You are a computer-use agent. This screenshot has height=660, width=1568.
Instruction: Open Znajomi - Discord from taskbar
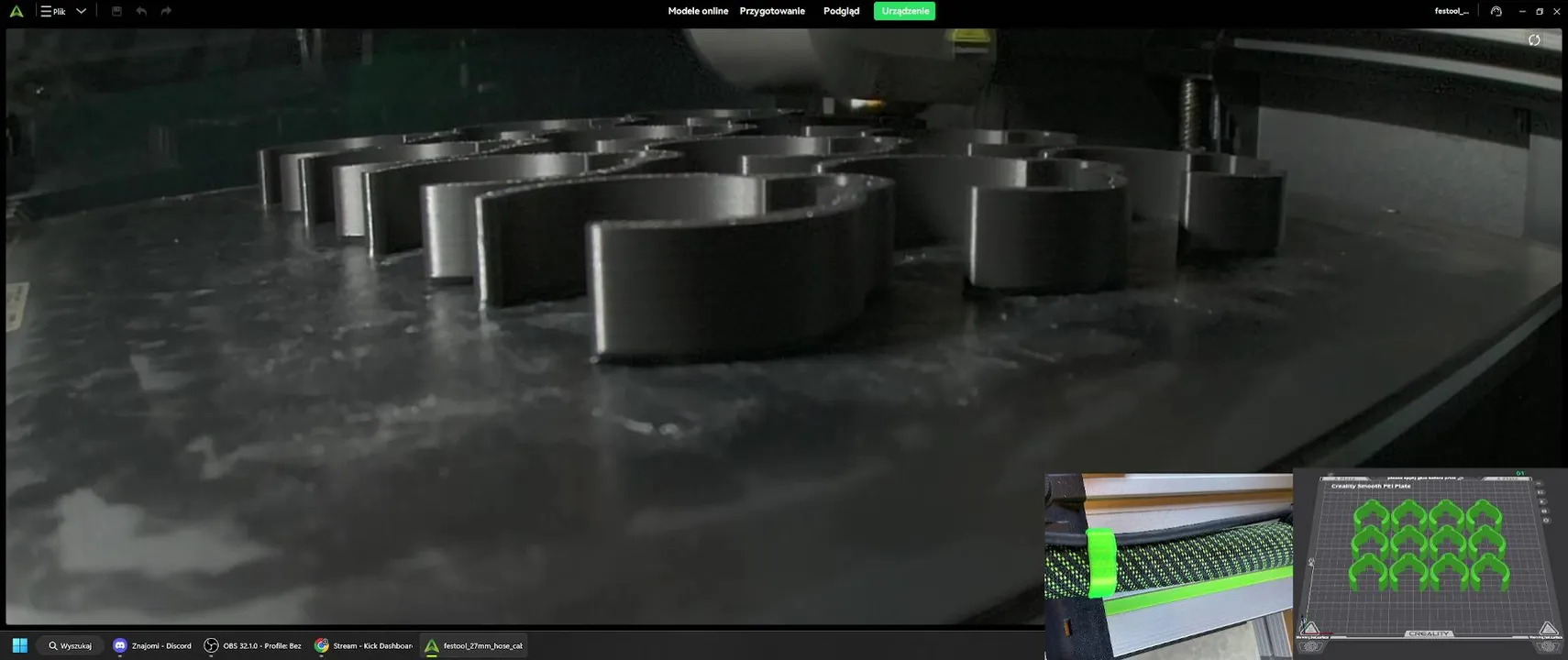point(152,645)
